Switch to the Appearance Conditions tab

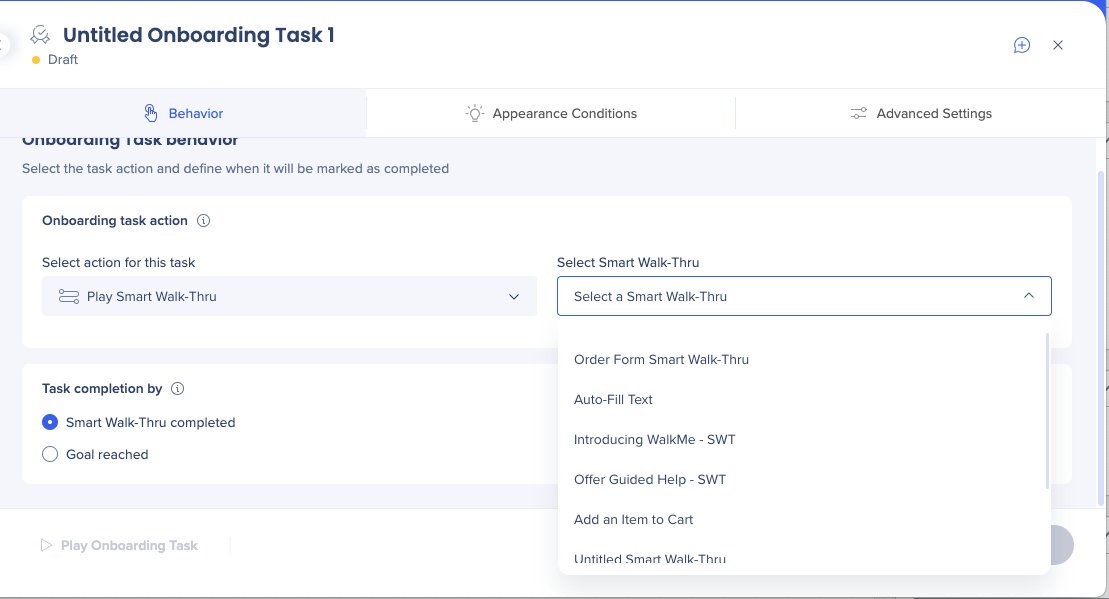click(551, 113)
